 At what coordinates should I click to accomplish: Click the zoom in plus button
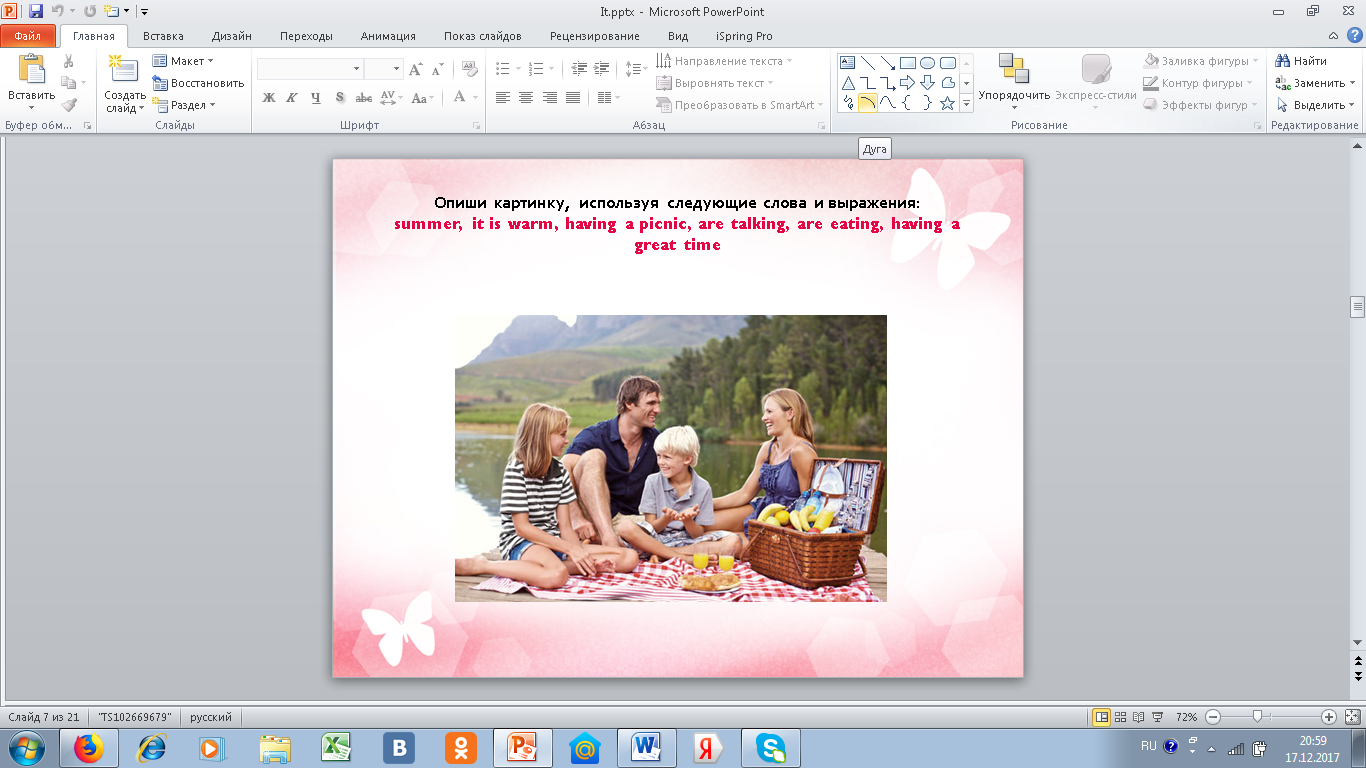tap(1329, 717)
